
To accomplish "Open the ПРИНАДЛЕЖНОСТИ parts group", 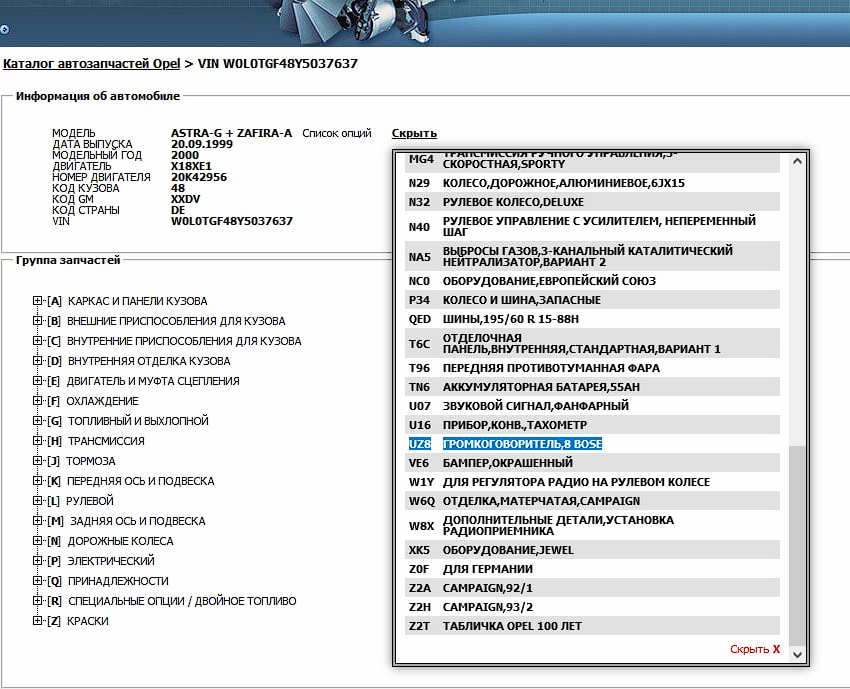I will point(118,581).
